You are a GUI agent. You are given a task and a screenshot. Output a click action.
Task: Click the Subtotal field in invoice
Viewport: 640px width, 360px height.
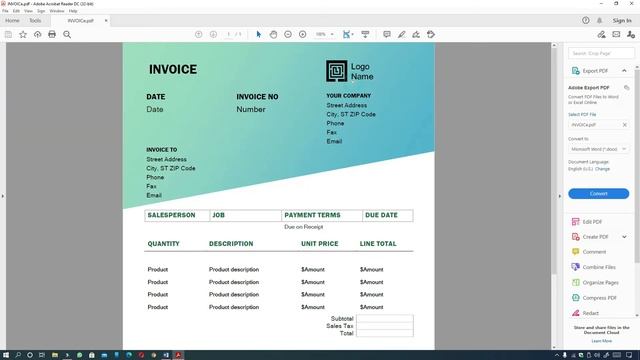pos(384,318)
